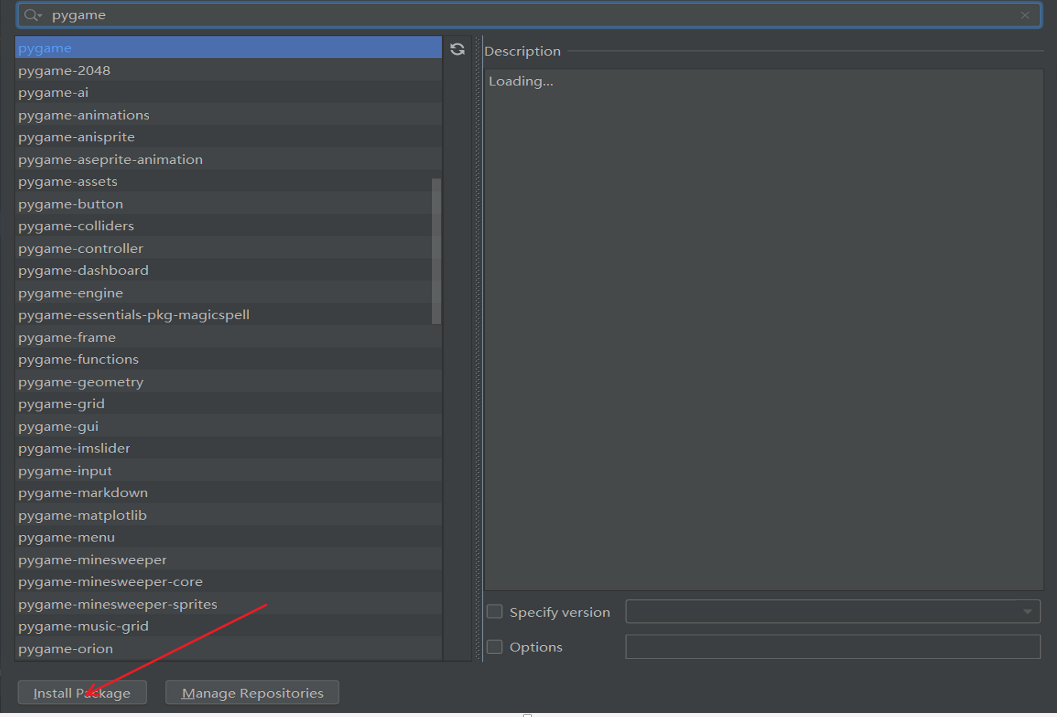This screenshot has width=1057, height=717.
Task: Clear the pygame search query
Action: point(1024,15)
